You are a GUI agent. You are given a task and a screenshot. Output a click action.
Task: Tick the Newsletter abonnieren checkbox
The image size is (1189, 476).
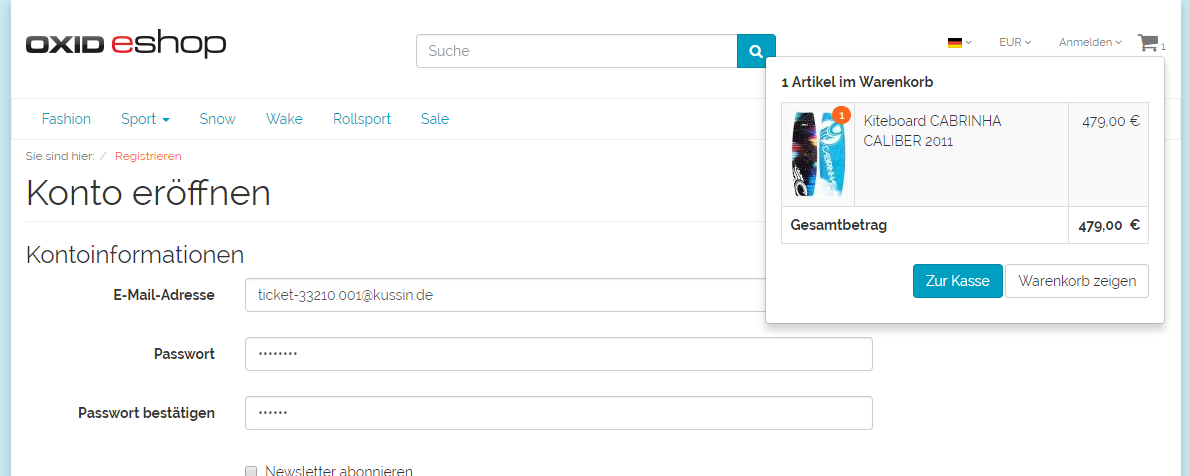click(x=251, y=471)
